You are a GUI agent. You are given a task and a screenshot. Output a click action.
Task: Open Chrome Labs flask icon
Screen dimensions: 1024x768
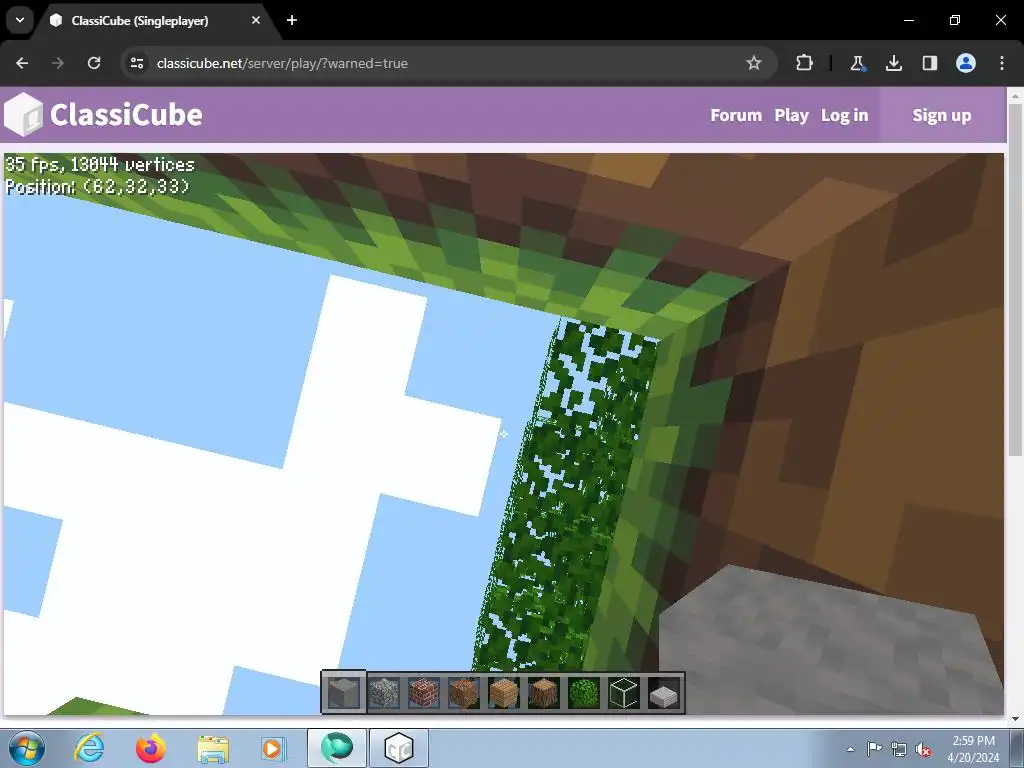point(857,63)
